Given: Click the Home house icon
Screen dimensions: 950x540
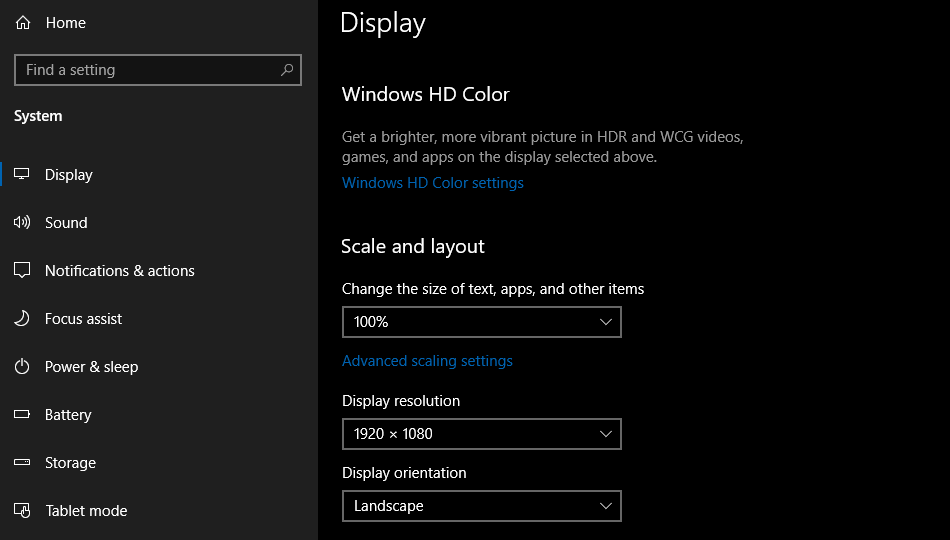Looking at the screenshot, I should pyautogui.click(x=23, y=22).
